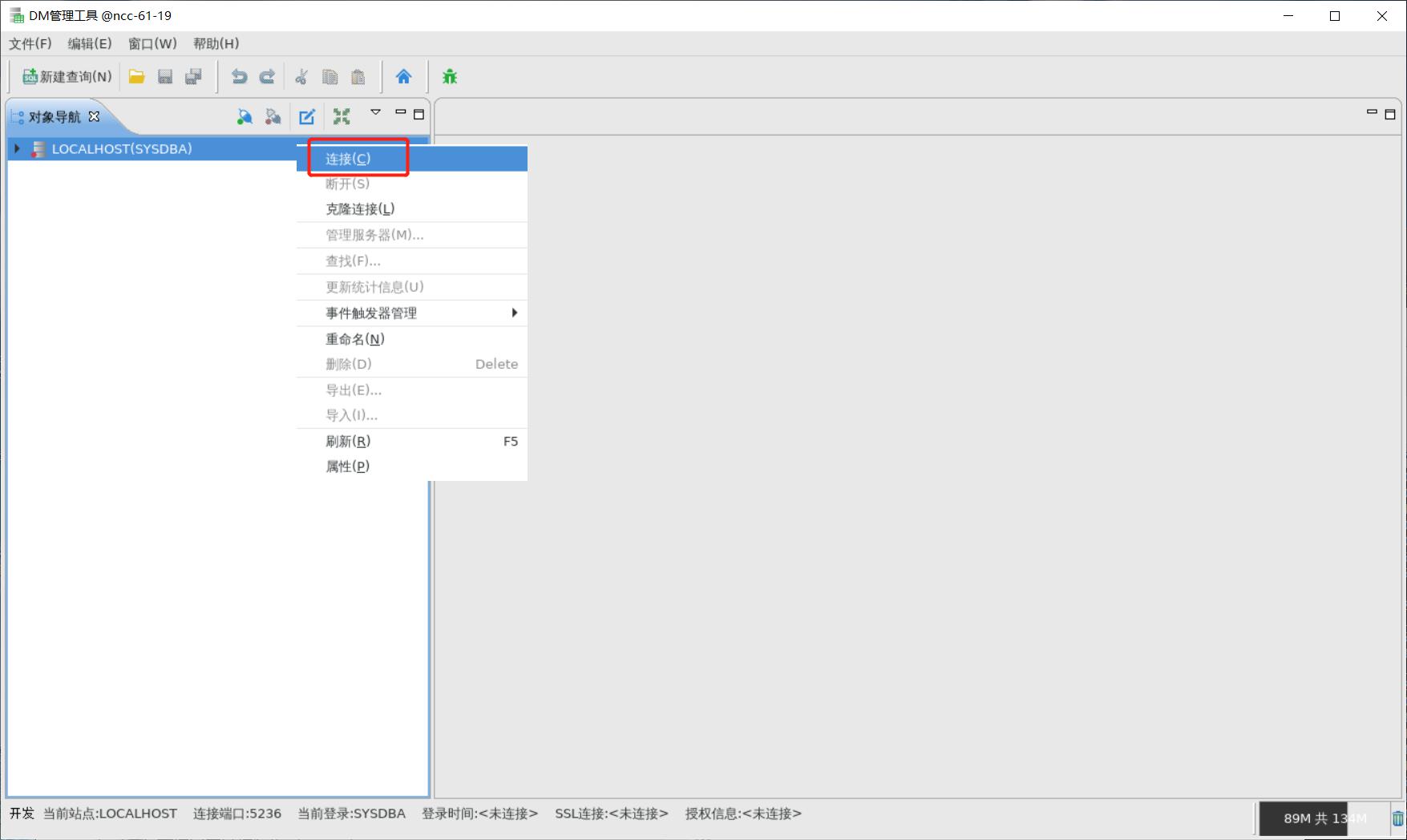The width and height of the screenshot is (1407, 840).
Task: Click the Undo arrow icon
Action: pos(239,77)
